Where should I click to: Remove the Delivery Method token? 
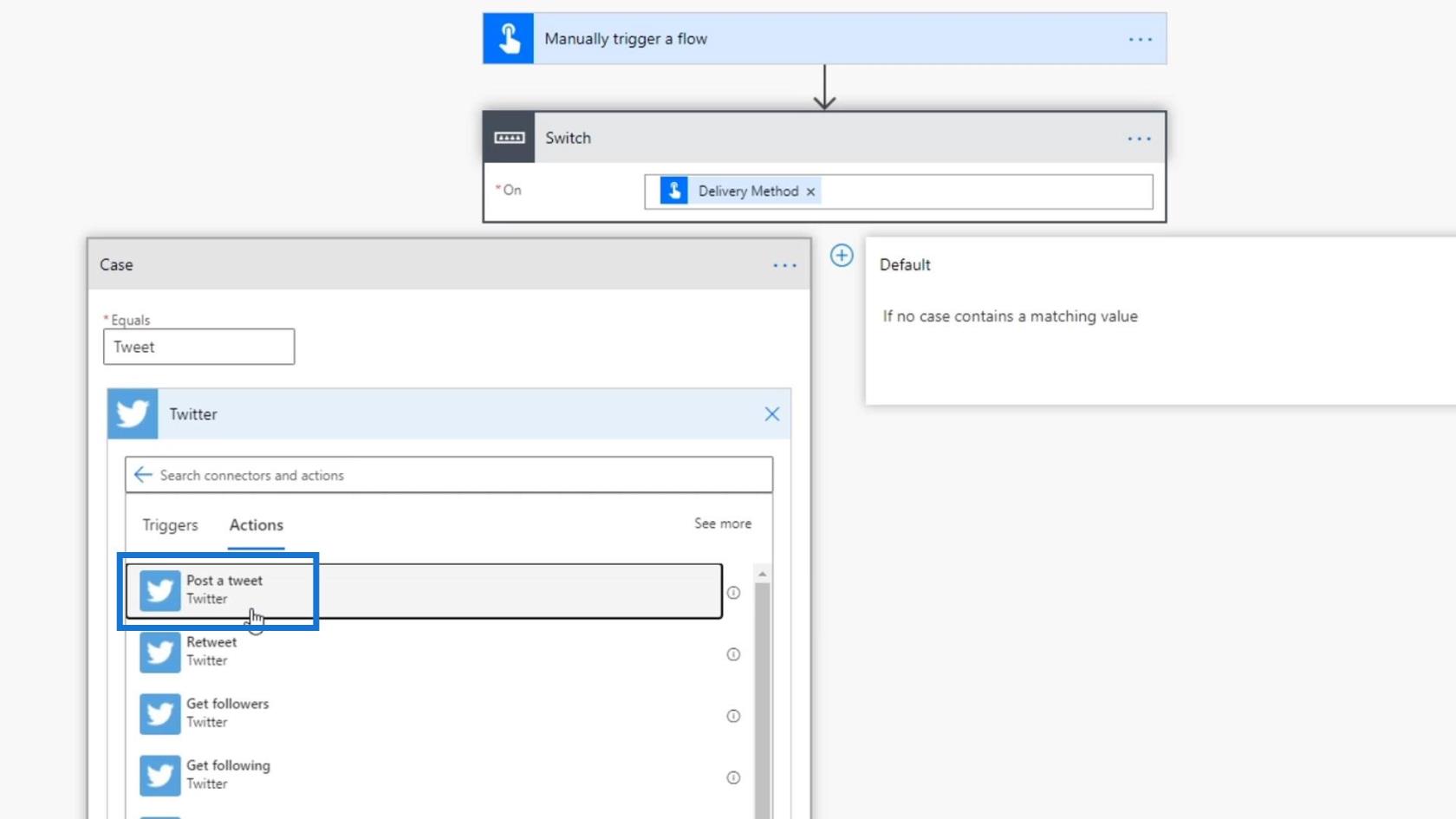810,192
